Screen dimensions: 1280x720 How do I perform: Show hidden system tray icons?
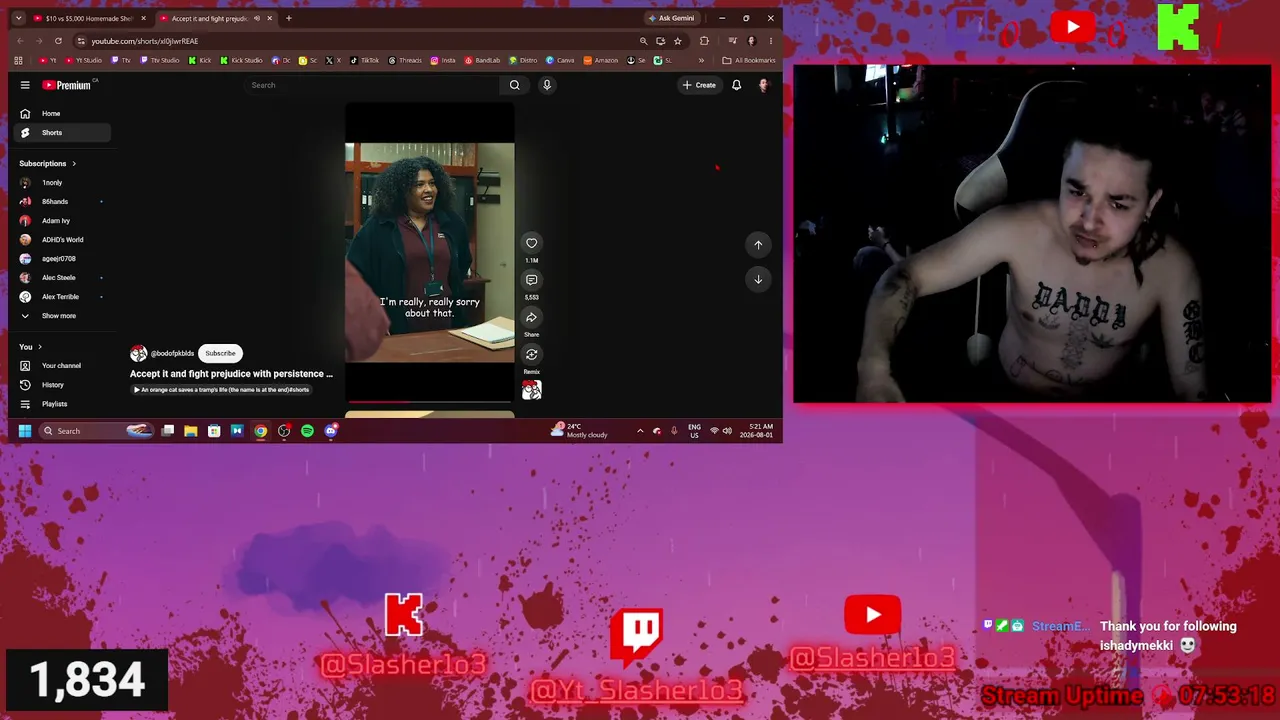click(640, 431)
